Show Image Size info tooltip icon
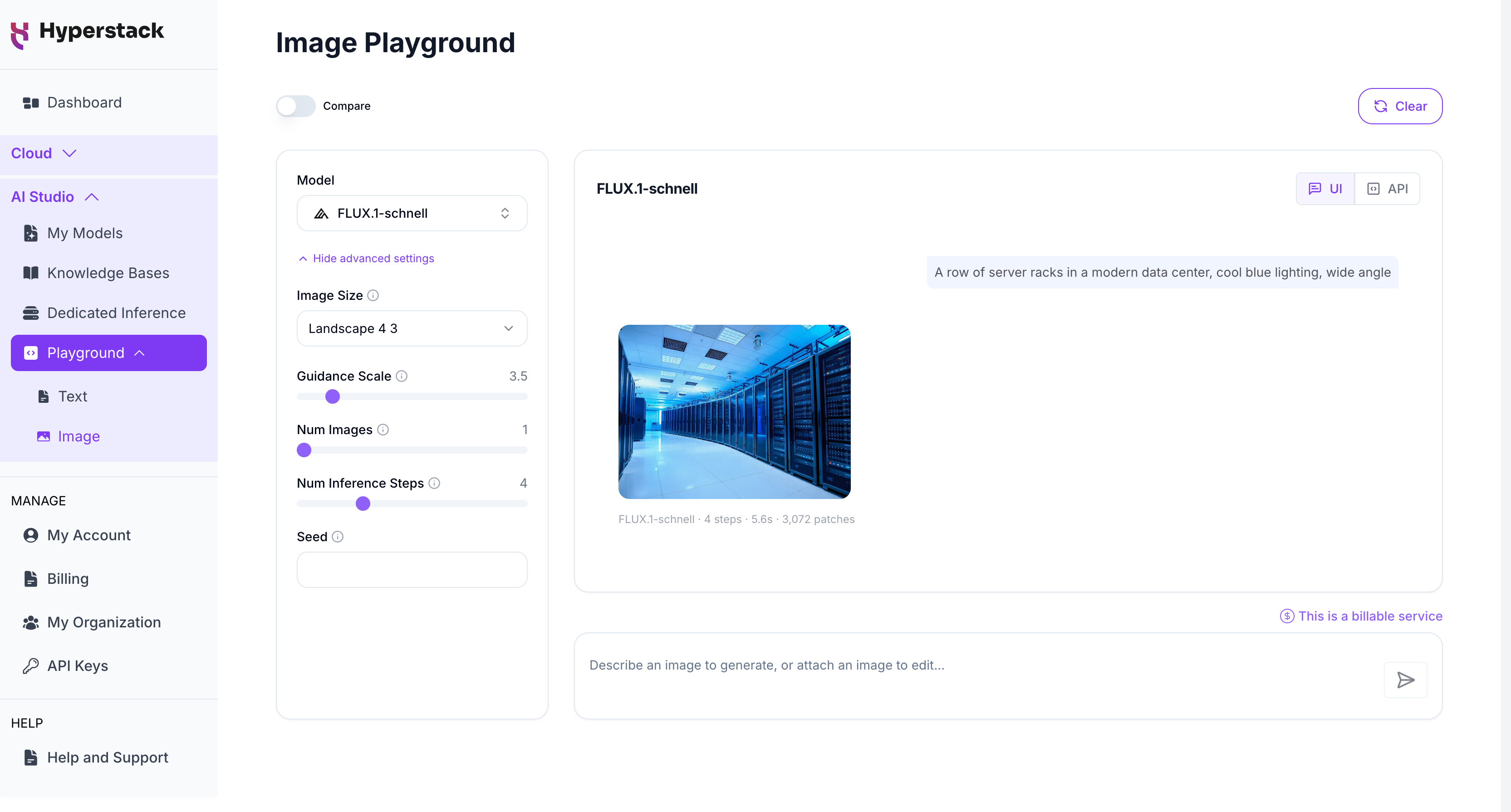The image size is (1511, 812). tap(373, 295)
